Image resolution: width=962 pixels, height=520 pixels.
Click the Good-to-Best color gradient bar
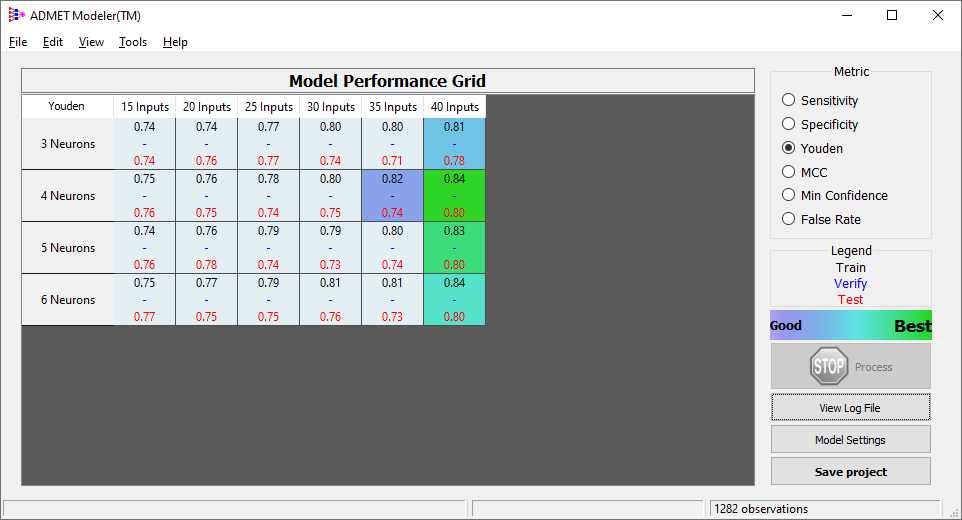tap(850, 326)
